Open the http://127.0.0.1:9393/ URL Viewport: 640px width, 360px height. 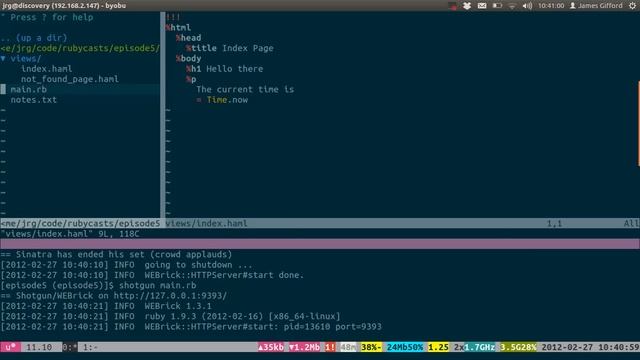170,296
